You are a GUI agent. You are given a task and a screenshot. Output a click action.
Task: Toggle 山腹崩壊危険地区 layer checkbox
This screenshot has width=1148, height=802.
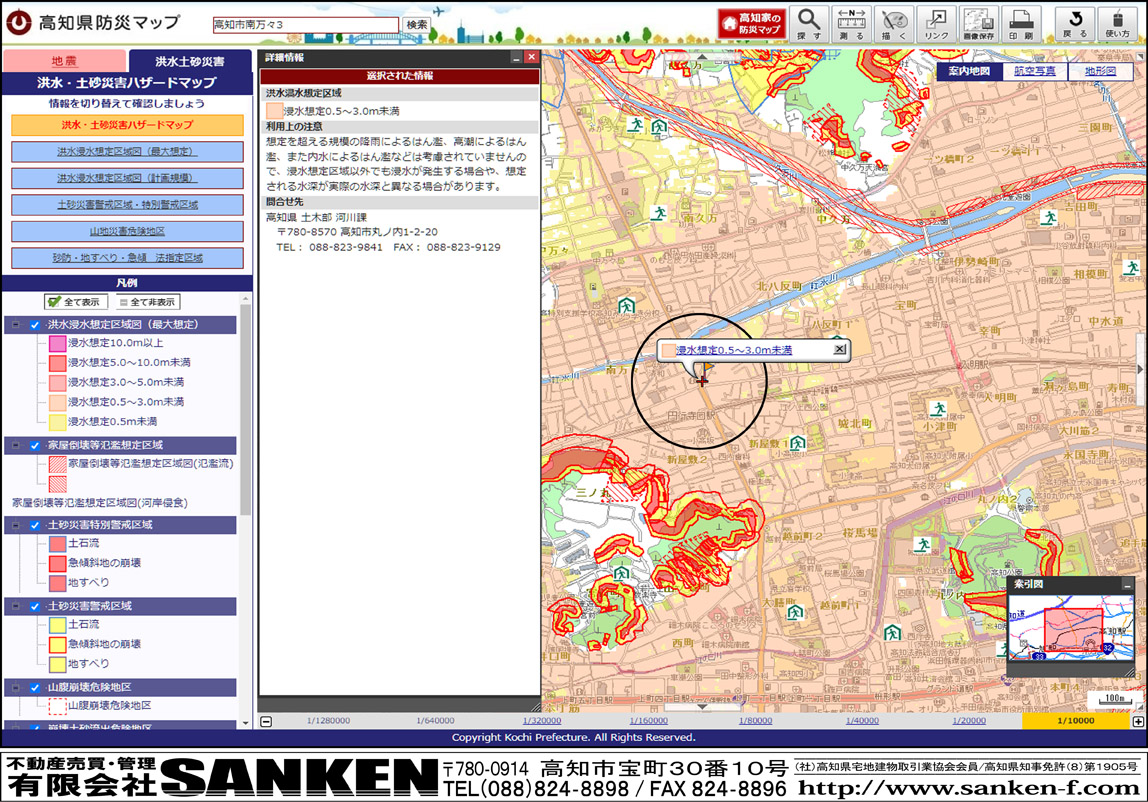tap(34, 688)
